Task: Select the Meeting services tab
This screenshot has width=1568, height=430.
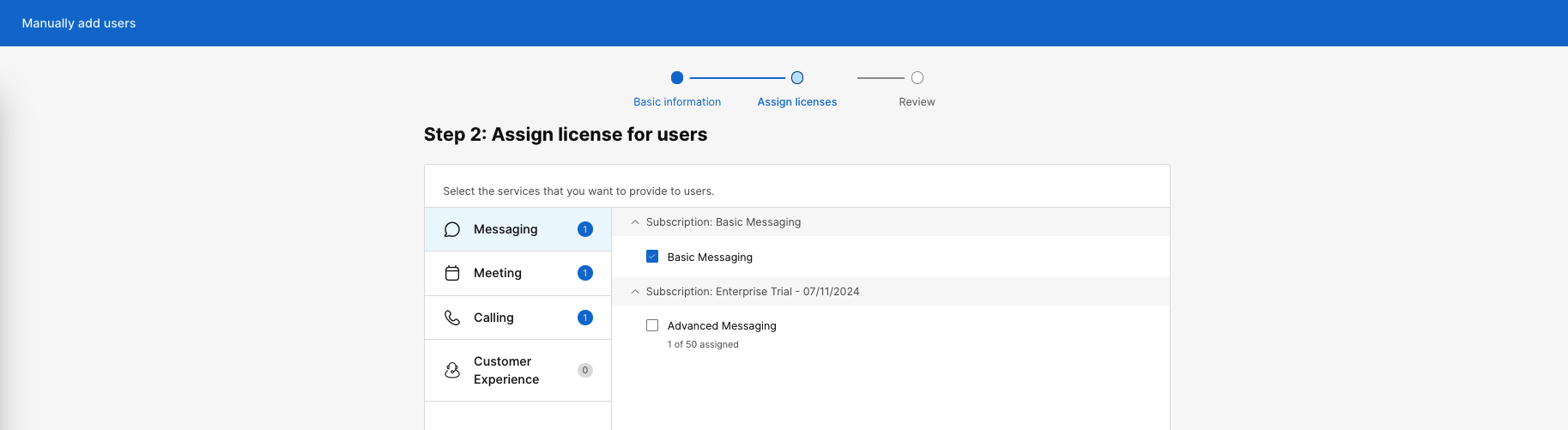Action: pyautogui.click(x=498, y=273)
